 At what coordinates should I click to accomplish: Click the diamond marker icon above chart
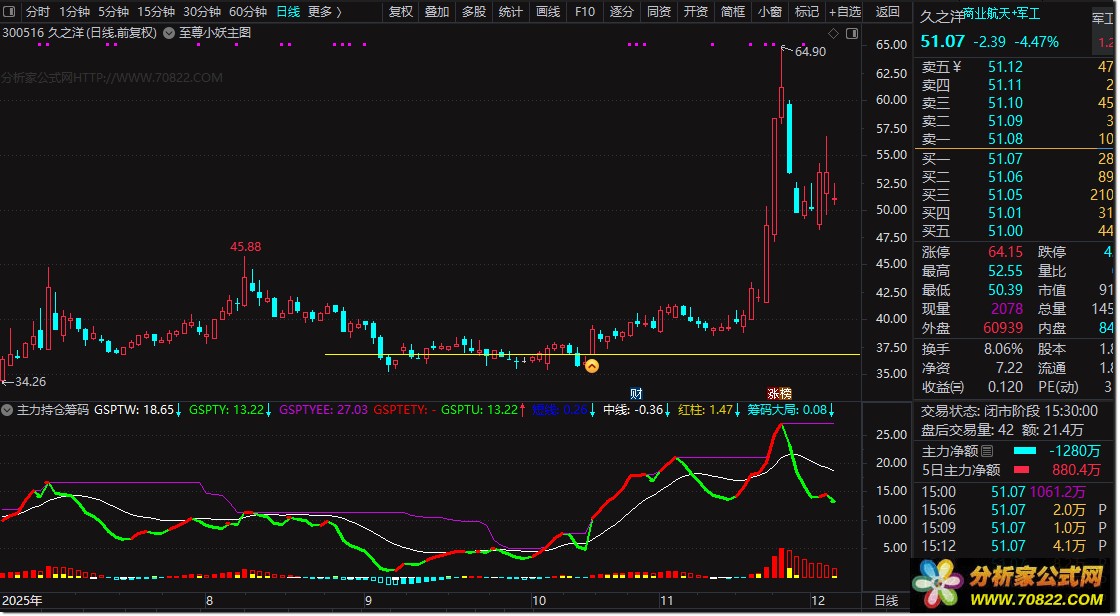(x=834, y=34)
